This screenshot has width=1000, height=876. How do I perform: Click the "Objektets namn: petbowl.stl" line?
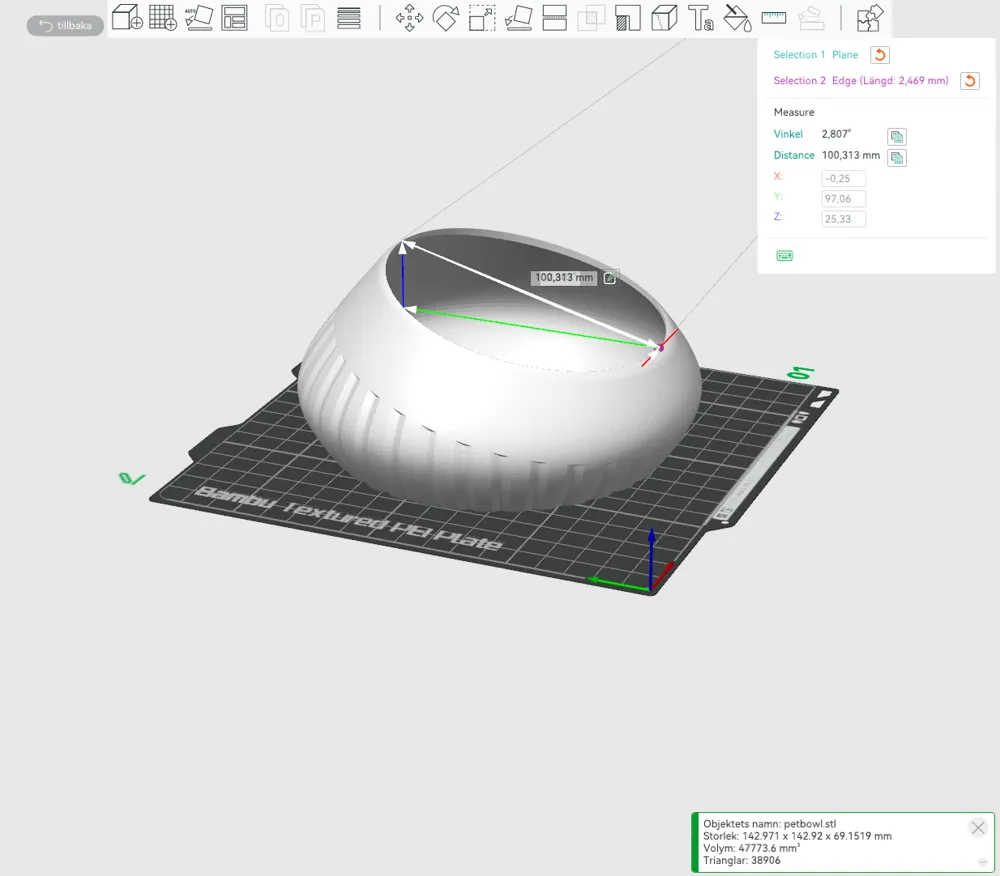point(769,824)
